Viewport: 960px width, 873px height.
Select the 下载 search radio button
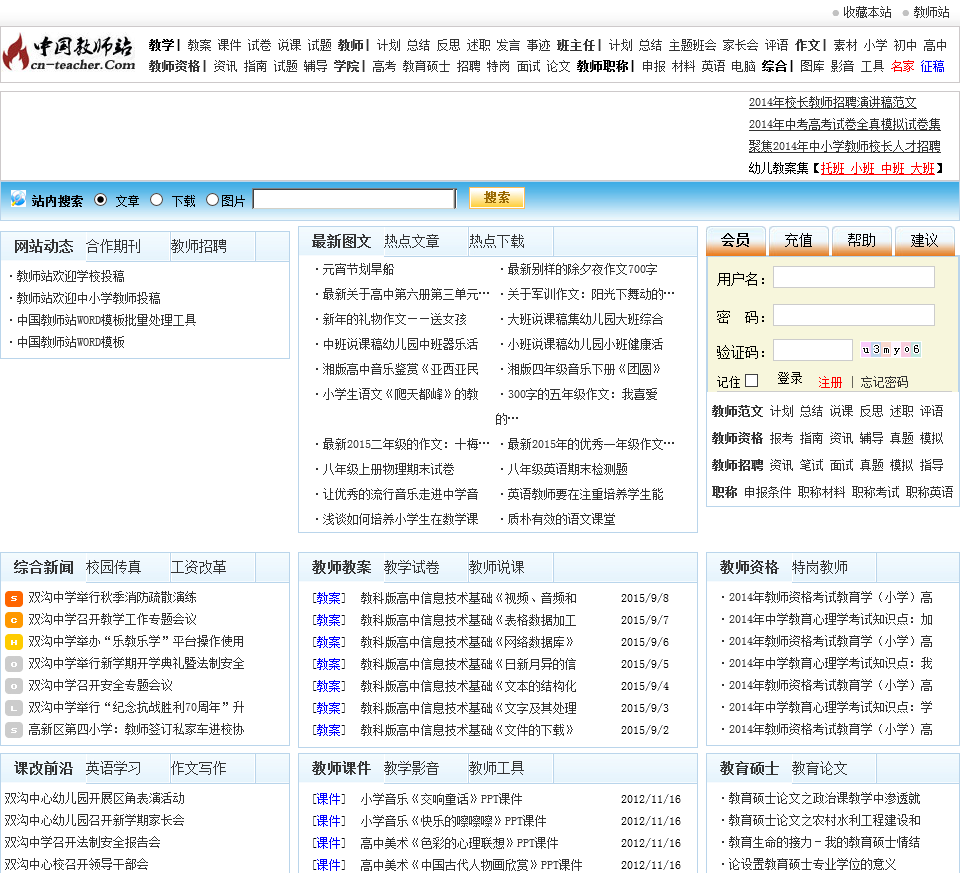[x=157, y=200]
